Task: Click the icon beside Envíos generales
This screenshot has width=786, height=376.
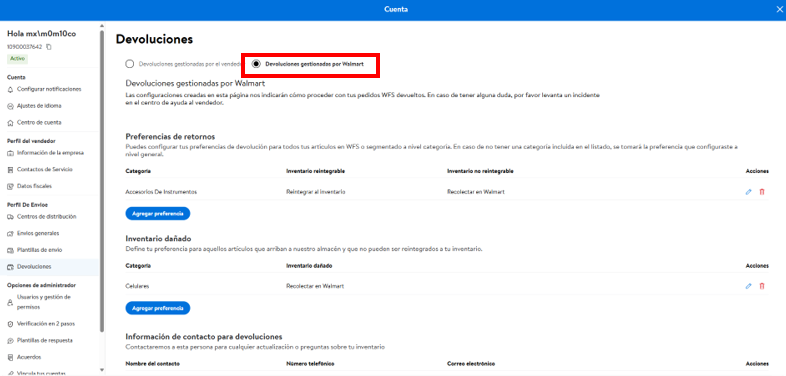Action: pos(11,234)
